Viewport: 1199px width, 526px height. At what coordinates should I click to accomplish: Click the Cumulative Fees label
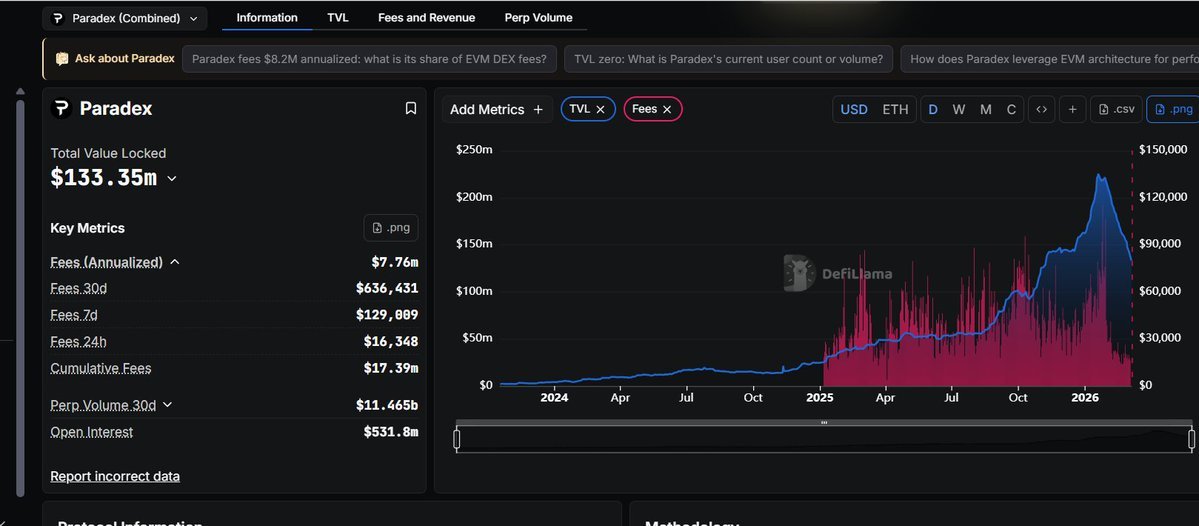tap(101, 368)
